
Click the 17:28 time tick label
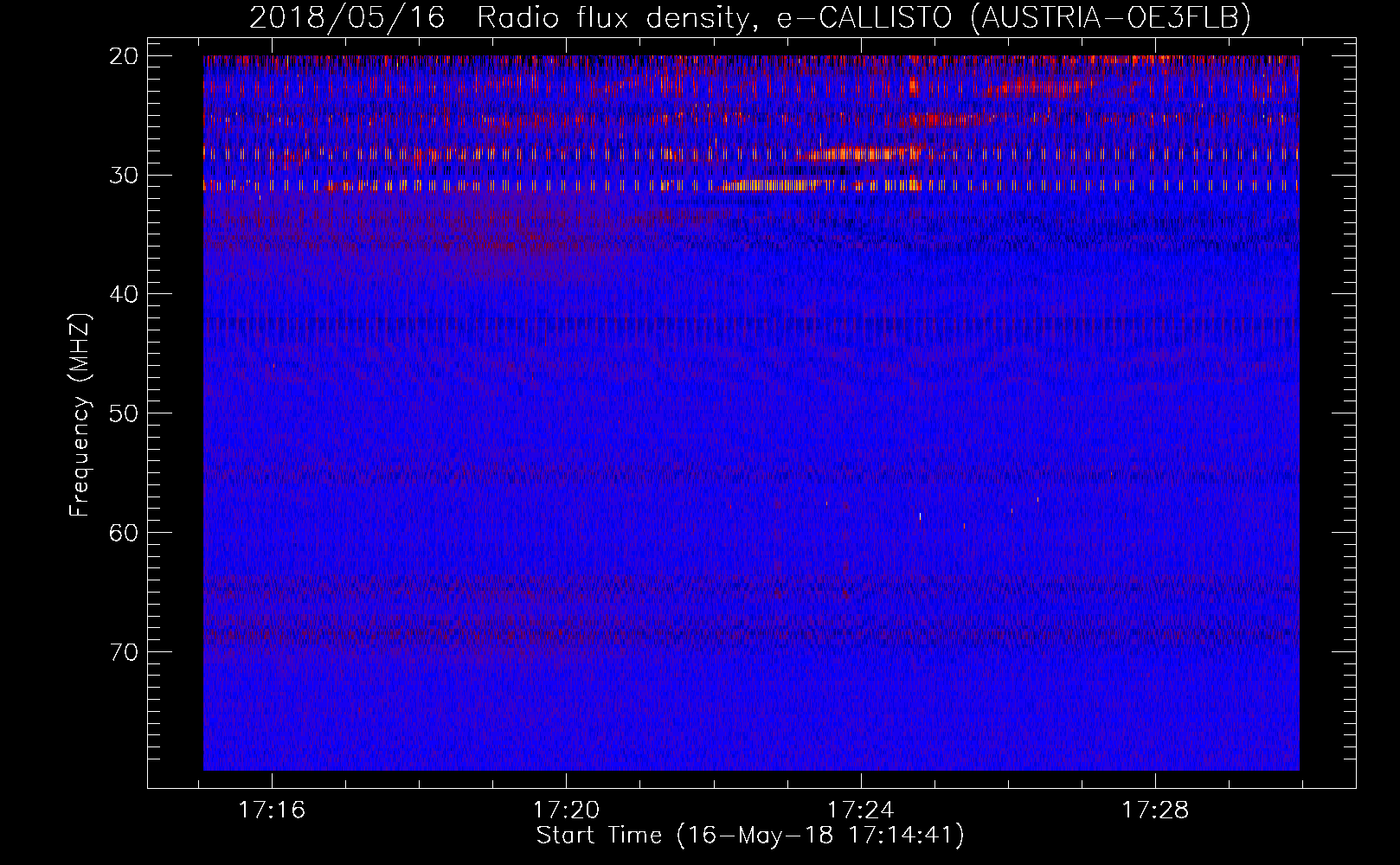pos(1155,811)
